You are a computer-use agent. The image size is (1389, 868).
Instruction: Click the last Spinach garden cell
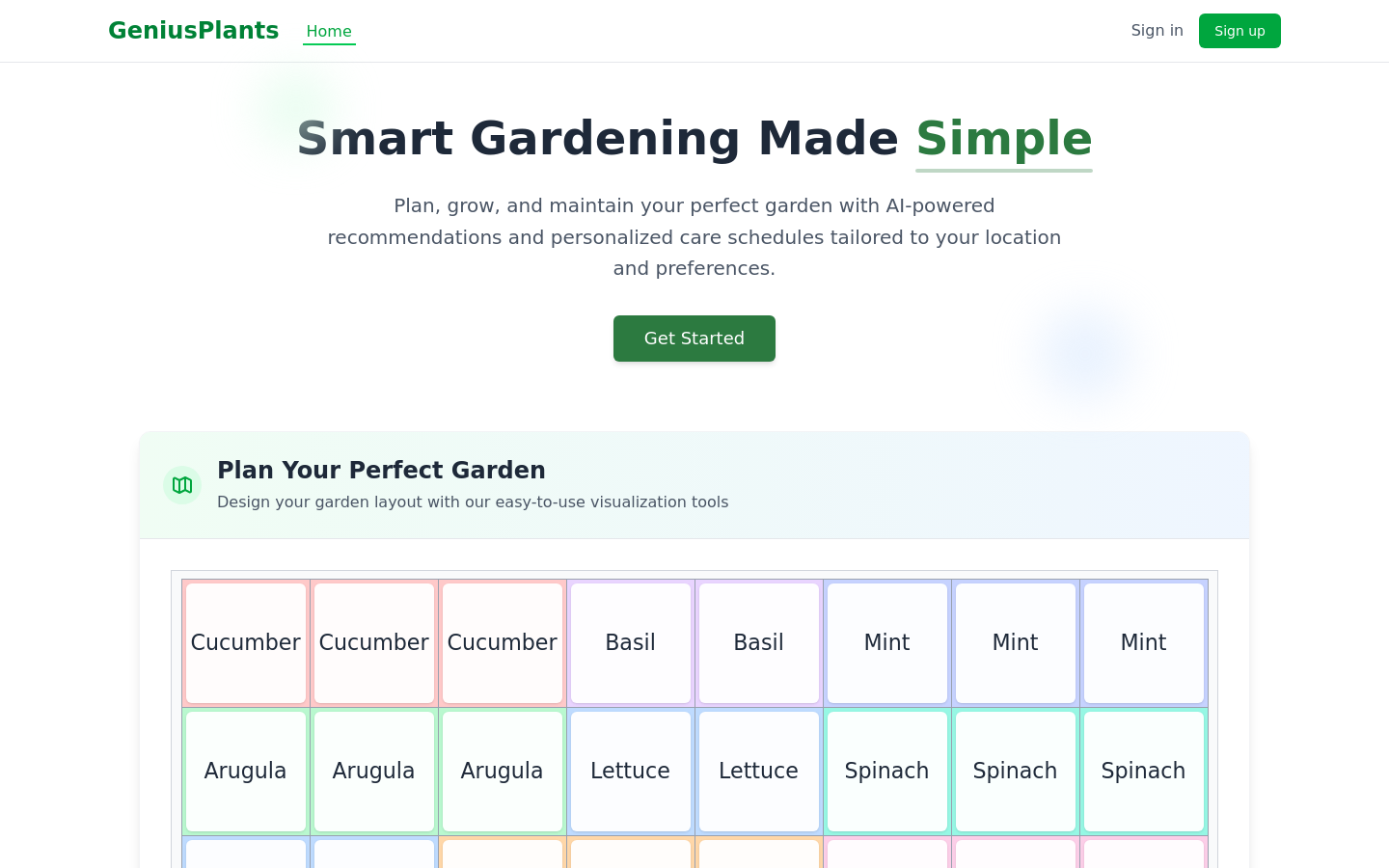[x=1144, y=772]
